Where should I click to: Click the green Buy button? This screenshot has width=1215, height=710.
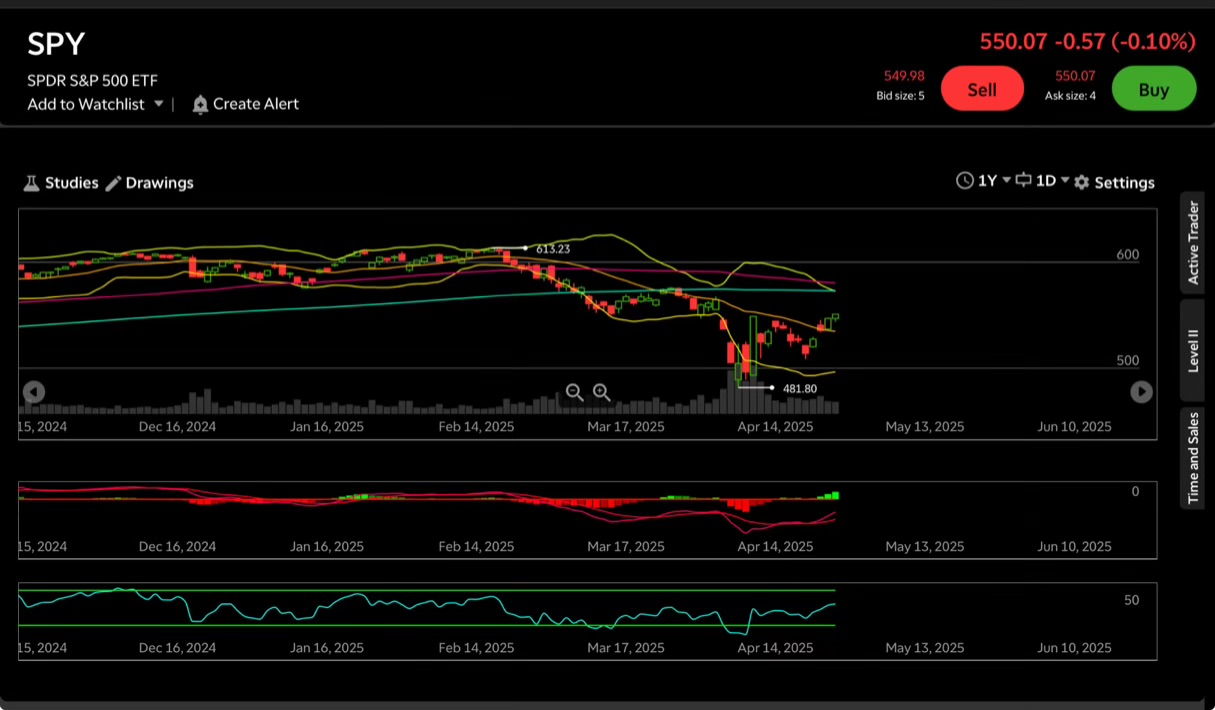point(1154,89)
